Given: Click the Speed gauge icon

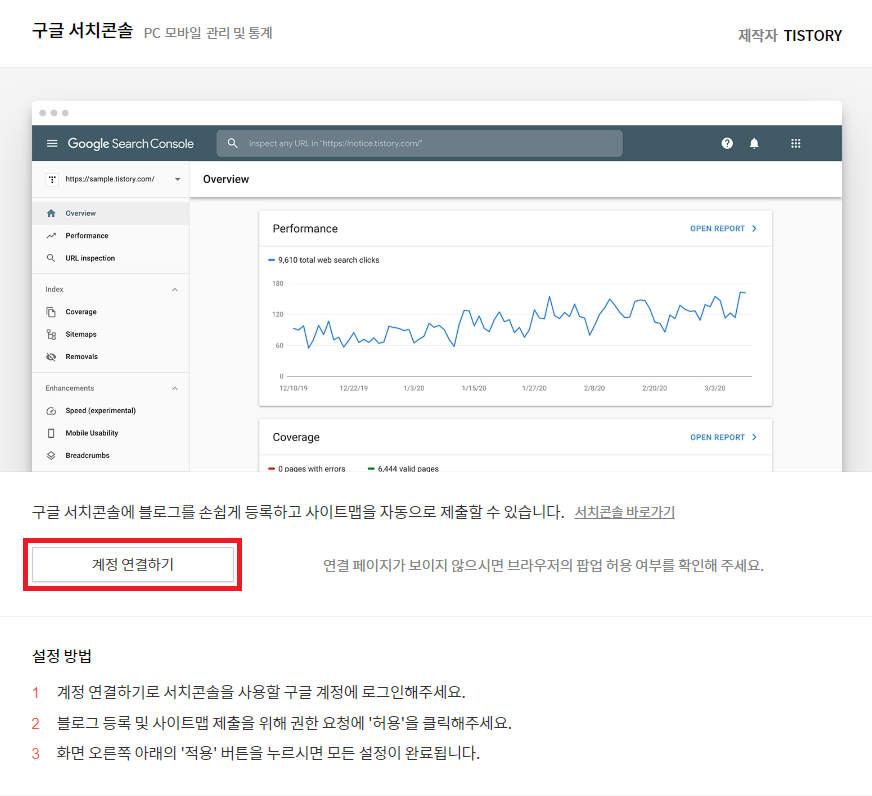Looking at the screenshot, I should [51, 411].
